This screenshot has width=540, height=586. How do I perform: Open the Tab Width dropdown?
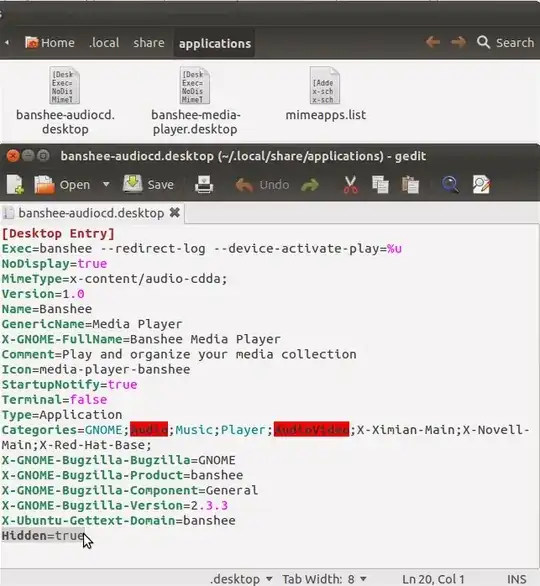tap(324, 579)
